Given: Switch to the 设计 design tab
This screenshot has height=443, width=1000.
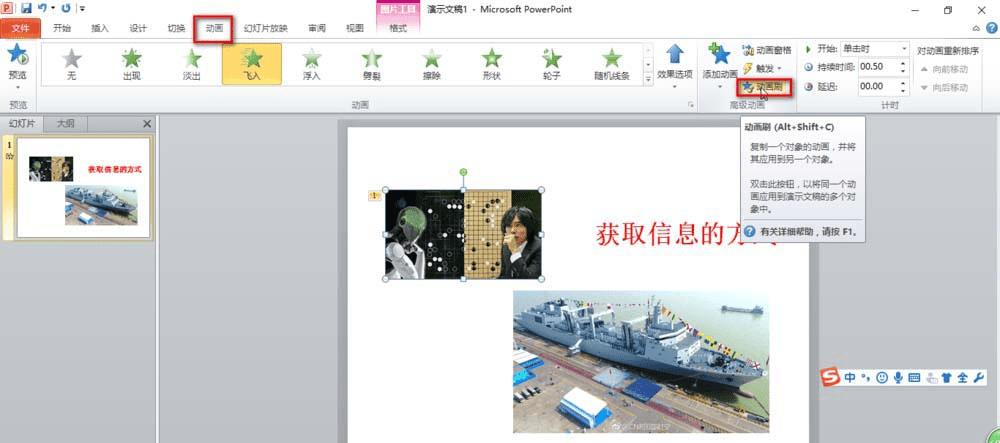Looking at the screenshot, I should coord(138,28).
